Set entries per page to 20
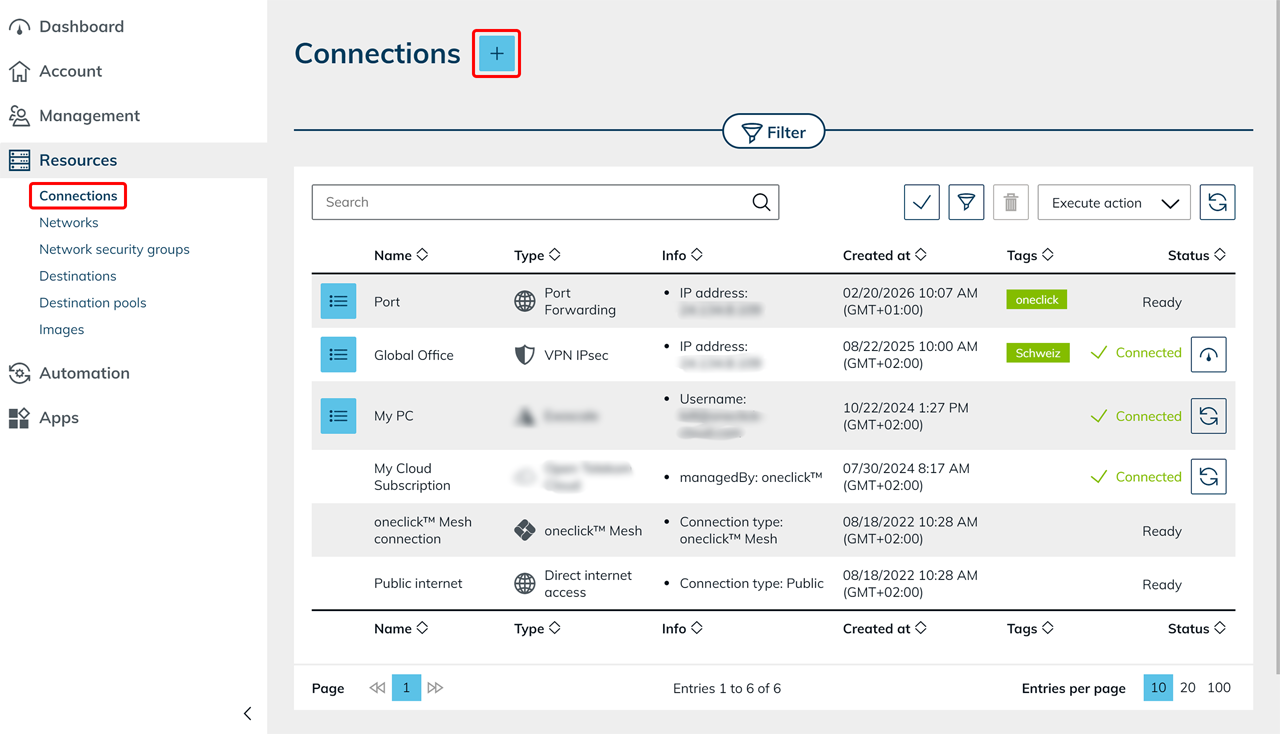The image size is (1280, 734). (1188, 687)
